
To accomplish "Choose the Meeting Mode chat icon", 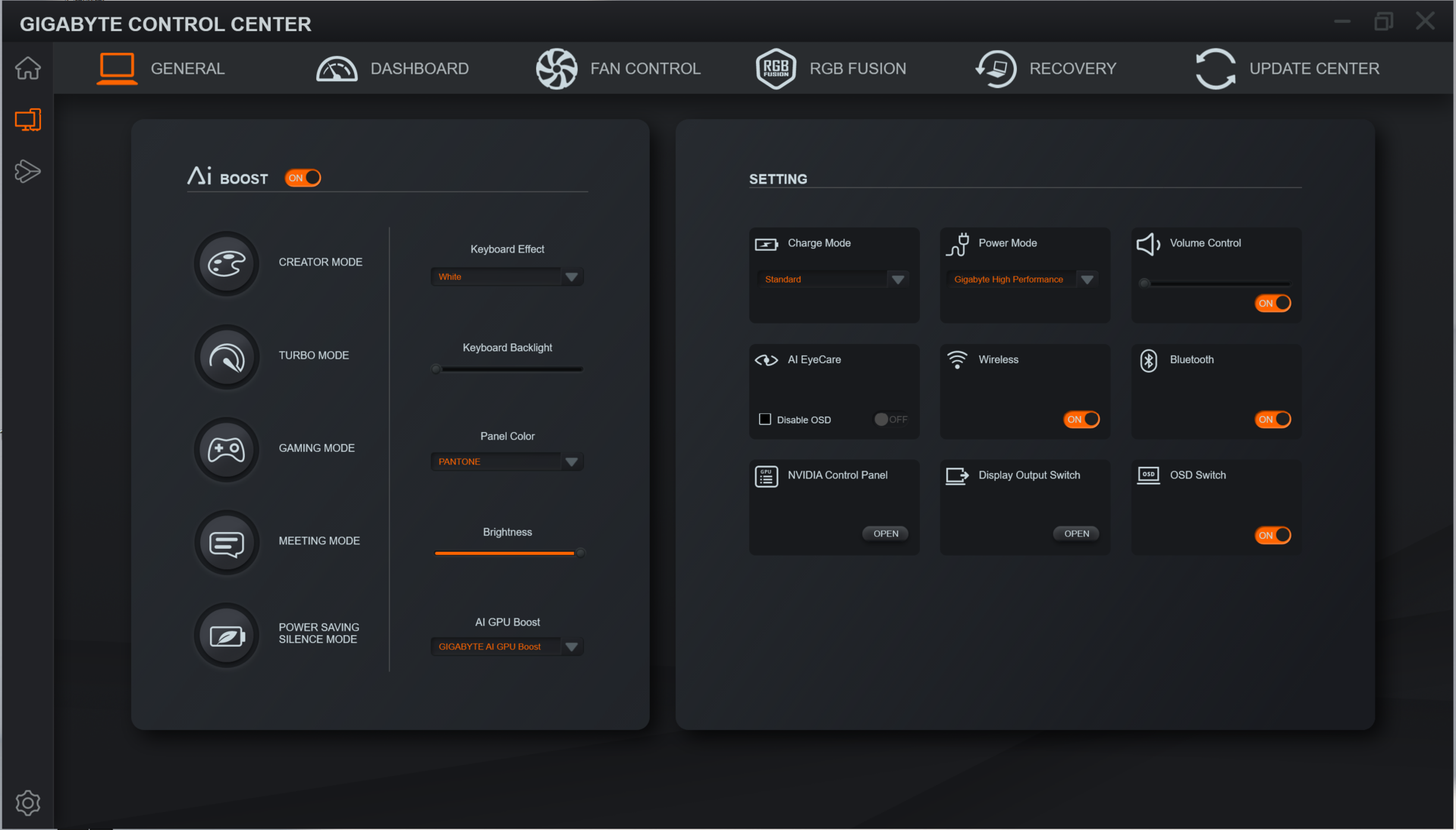I will [x=226, y=543].
